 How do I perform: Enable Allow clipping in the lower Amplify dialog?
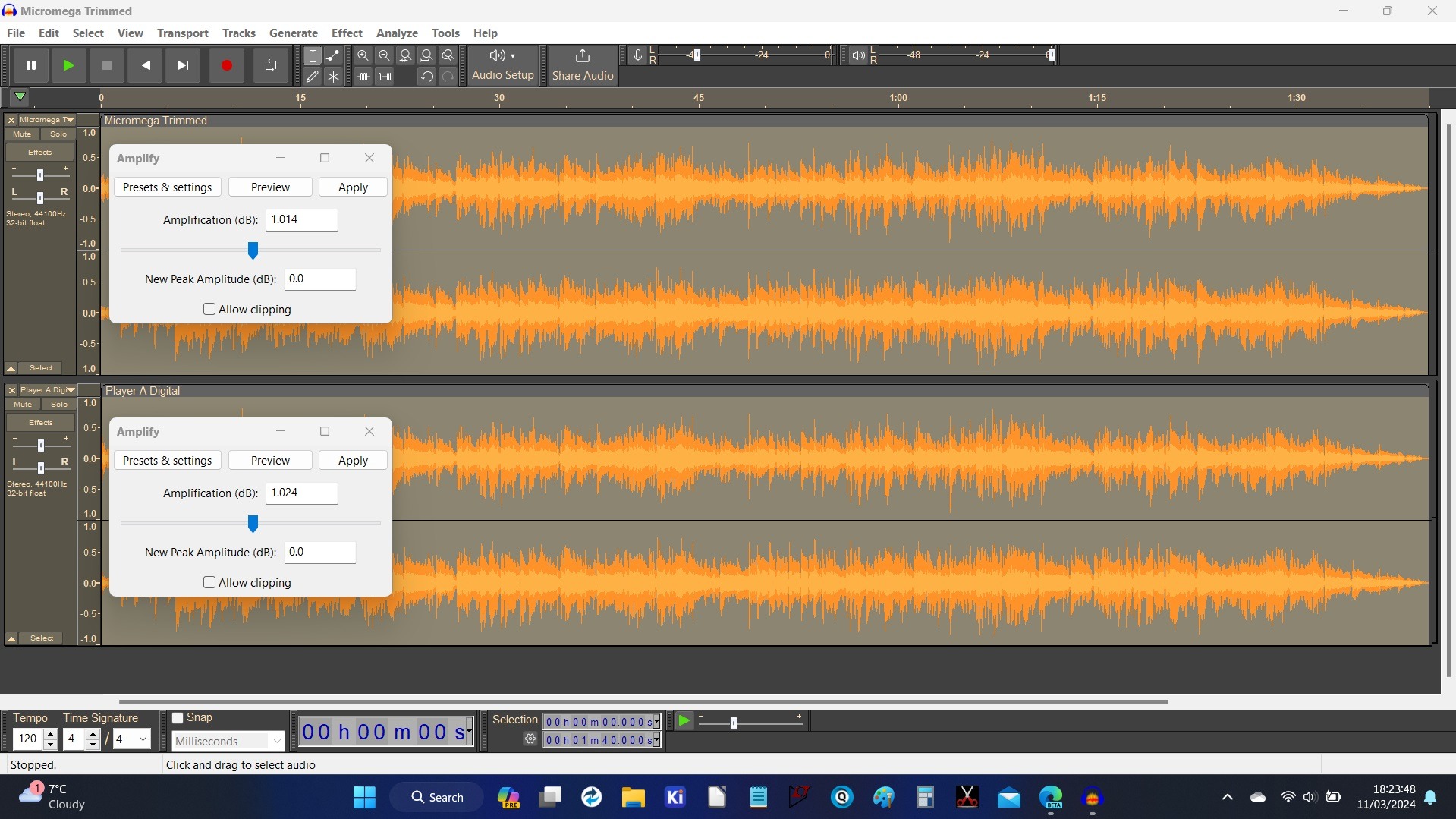pos(209,582)
